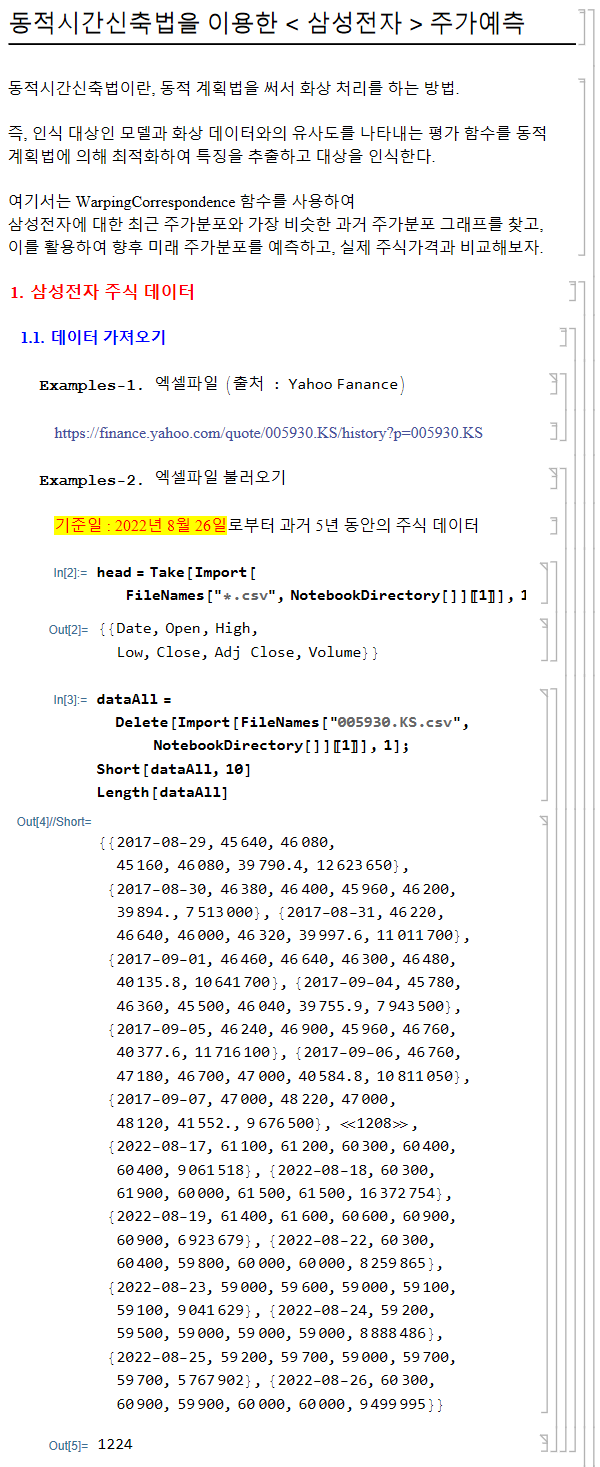Click the data entry 2017-09-05
The height and width of the screenshot is (1467, 600).
point(163,1028)
